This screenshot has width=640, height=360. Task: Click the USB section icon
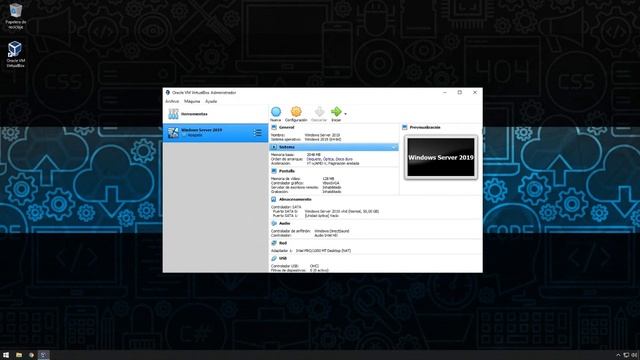[274, 258]
